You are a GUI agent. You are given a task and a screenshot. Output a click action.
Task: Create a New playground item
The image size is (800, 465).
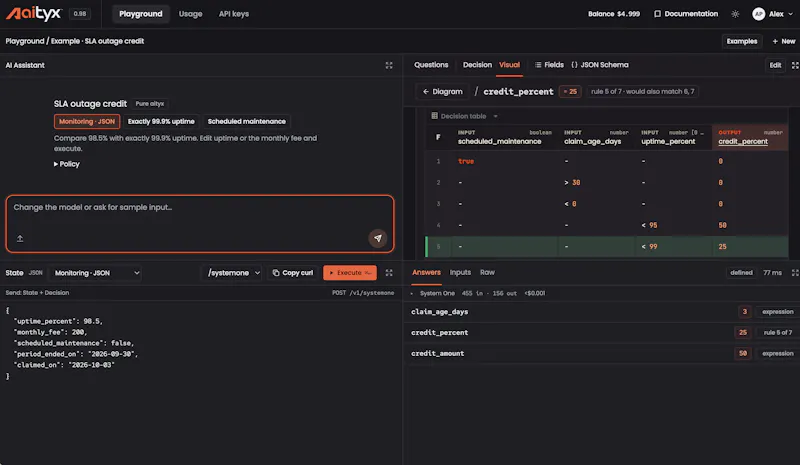coord(783,41)
